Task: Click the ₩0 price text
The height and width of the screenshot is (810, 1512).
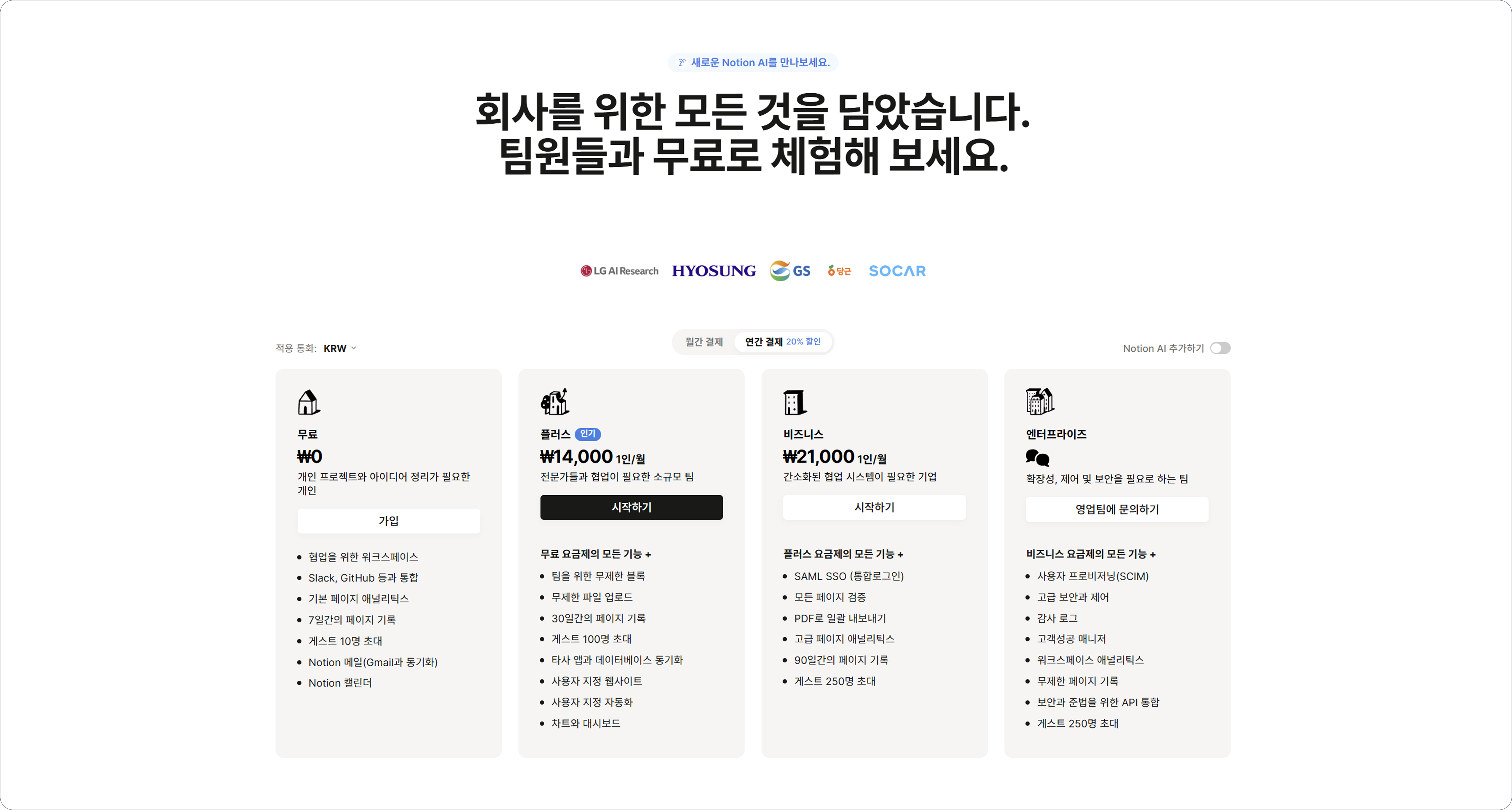Action: coord(310,456)
